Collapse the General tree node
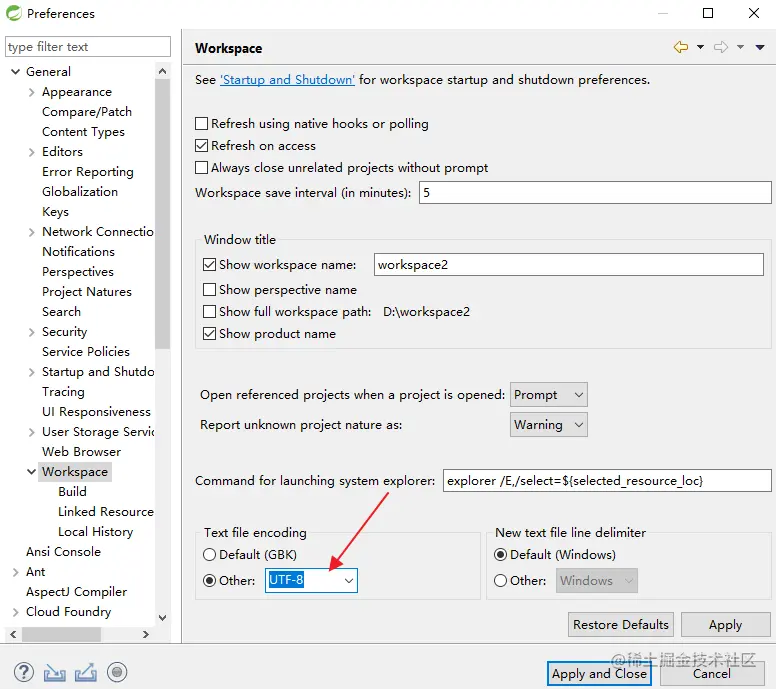Screen dimensions: 776x689 [x=15, y=72]
